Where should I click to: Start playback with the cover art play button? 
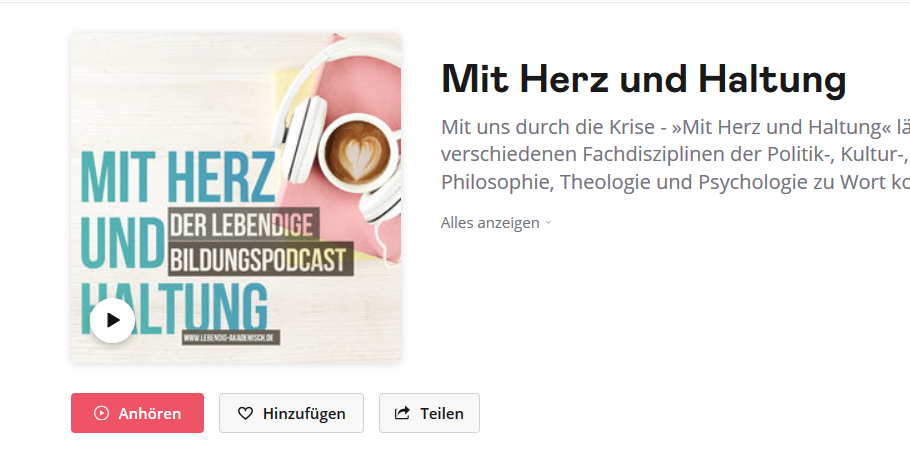[113, 320]
